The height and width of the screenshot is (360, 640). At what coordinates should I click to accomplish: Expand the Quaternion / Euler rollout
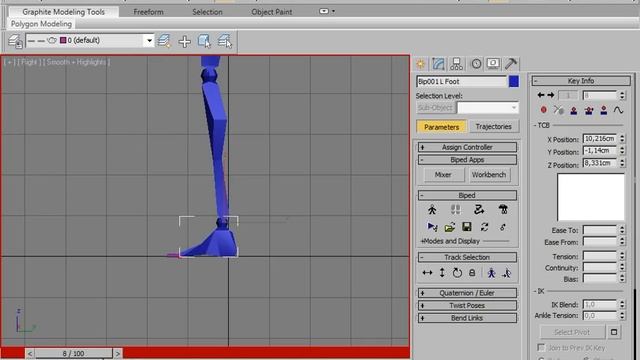[x=467, y=293]
